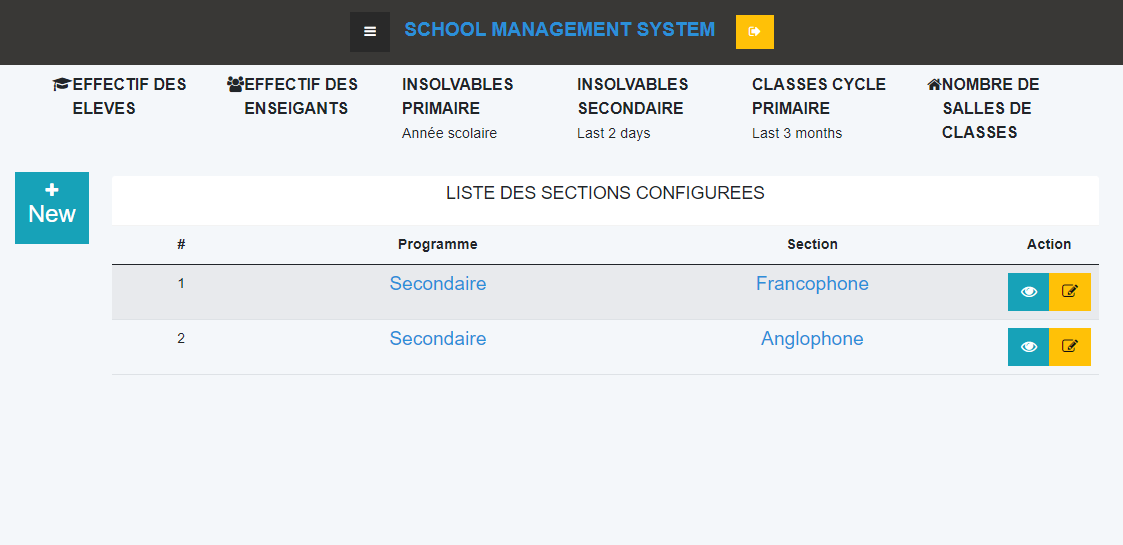Image resolution: width=1123 pixels, height=545 pixels.
Task: Click the Programme column header
Action: (x=438, y=244)
